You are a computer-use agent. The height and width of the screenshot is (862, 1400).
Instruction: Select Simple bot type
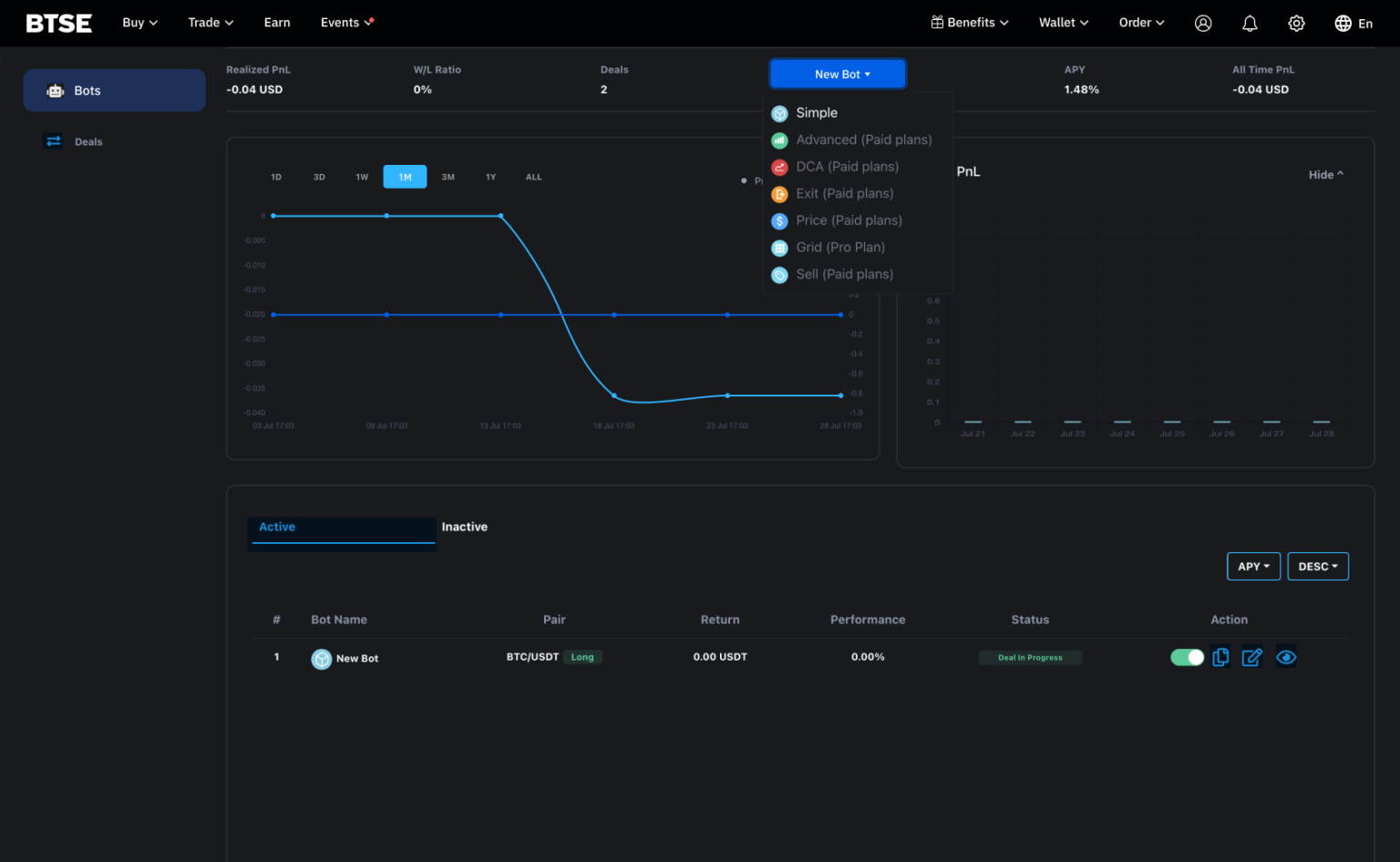point(817,113)
